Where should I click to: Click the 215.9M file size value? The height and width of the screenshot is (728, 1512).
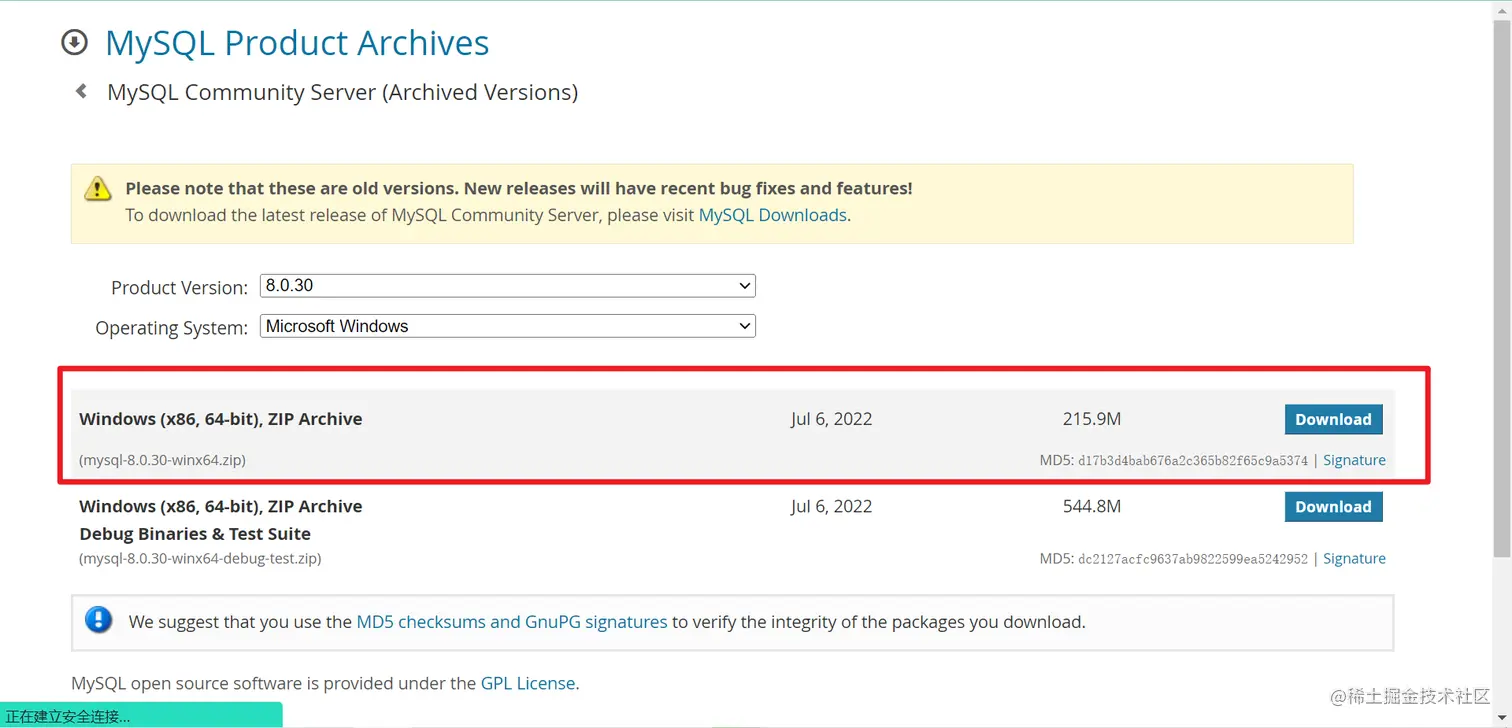[x=1092, y=419]
